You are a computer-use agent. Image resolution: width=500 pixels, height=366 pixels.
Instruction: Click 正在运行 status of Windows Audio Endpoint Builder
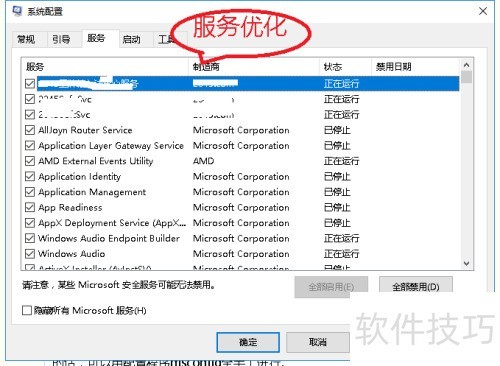(342, 238)
